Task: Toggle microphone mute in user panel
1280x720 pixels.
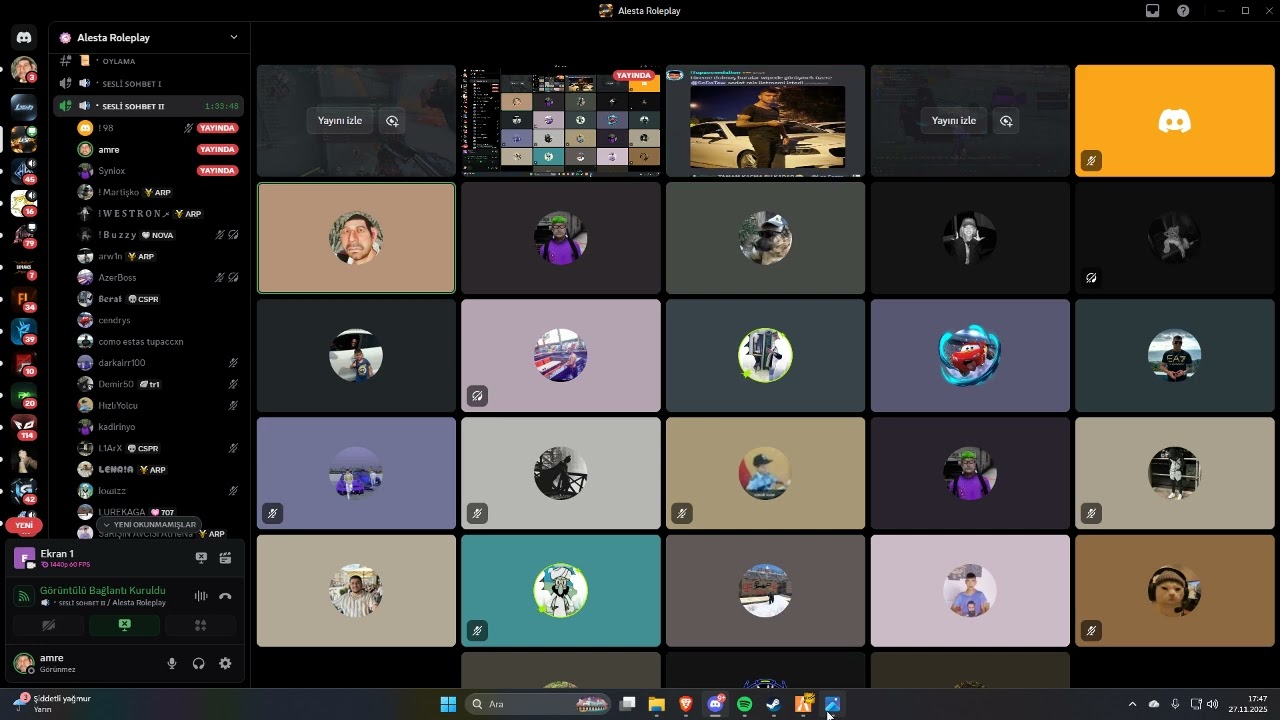Action: coord(172,663)
